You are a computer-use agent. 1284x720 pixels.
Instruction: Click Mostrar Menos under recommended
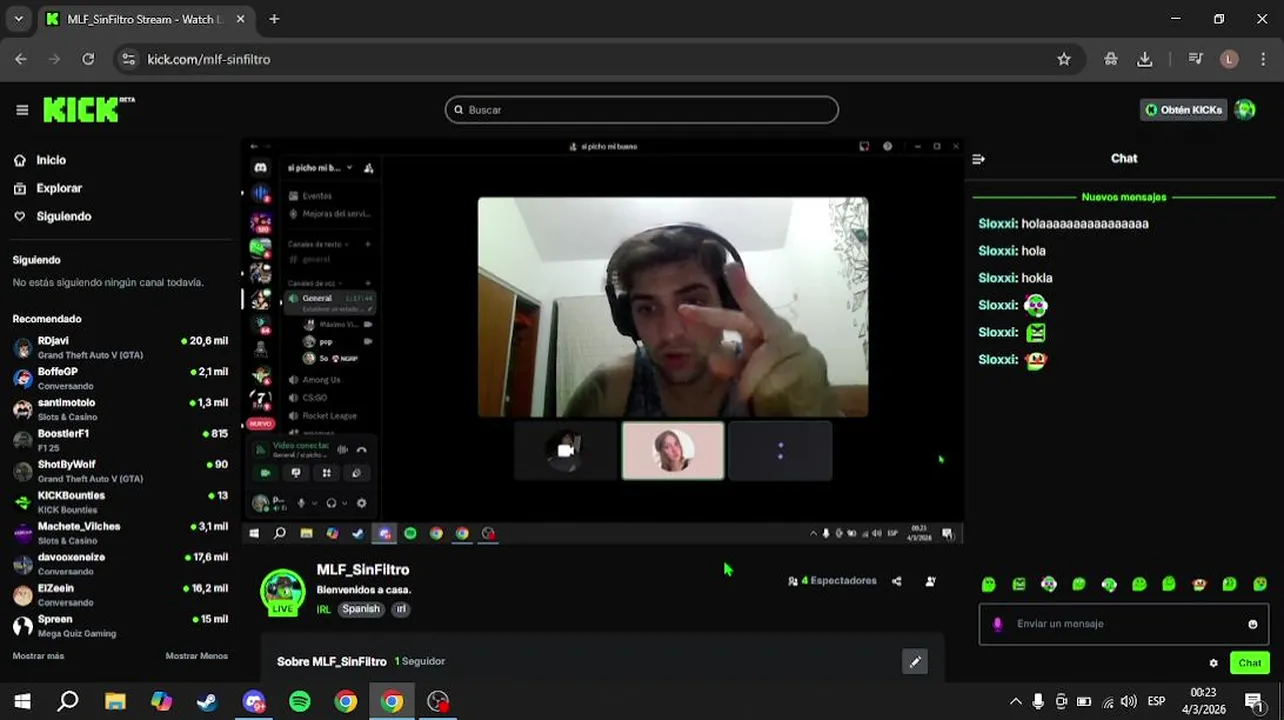pos(197,656)
